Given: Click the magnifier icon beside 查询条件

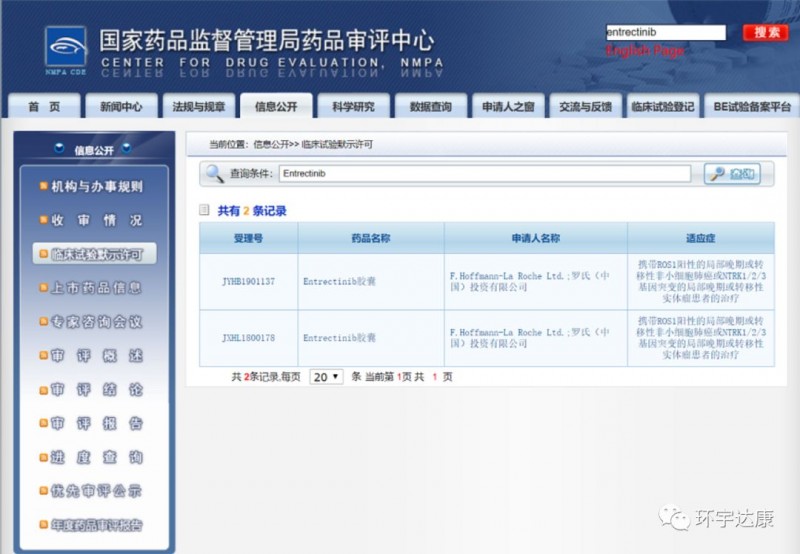Looking at the screenshot, I should click(x=214, y=173).
